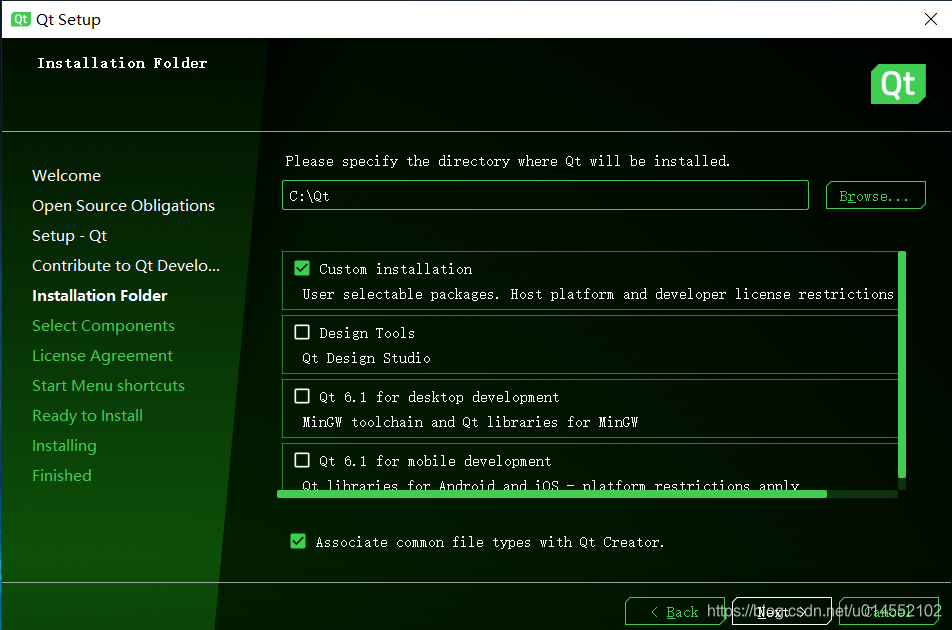Click the Qt Setup title bar icon
This screenshot has height=630, width=952.
click(x=21, y=19)
